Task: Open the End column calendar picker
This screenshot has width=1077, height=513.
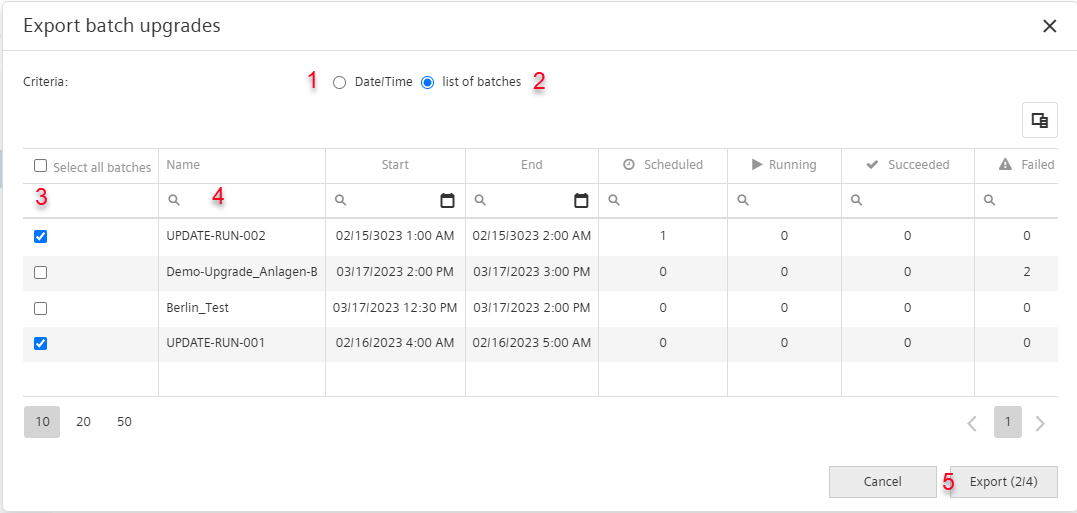Action: coord(581,201)
